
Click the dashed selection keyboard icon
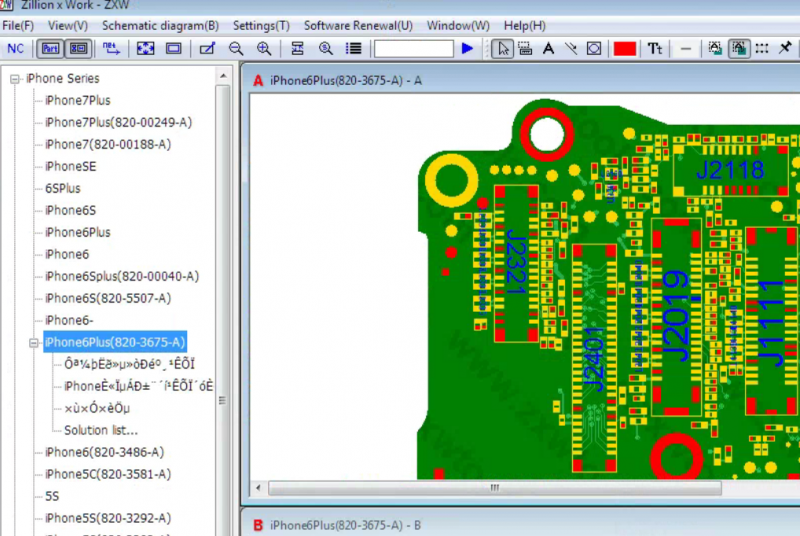(525, 49)
